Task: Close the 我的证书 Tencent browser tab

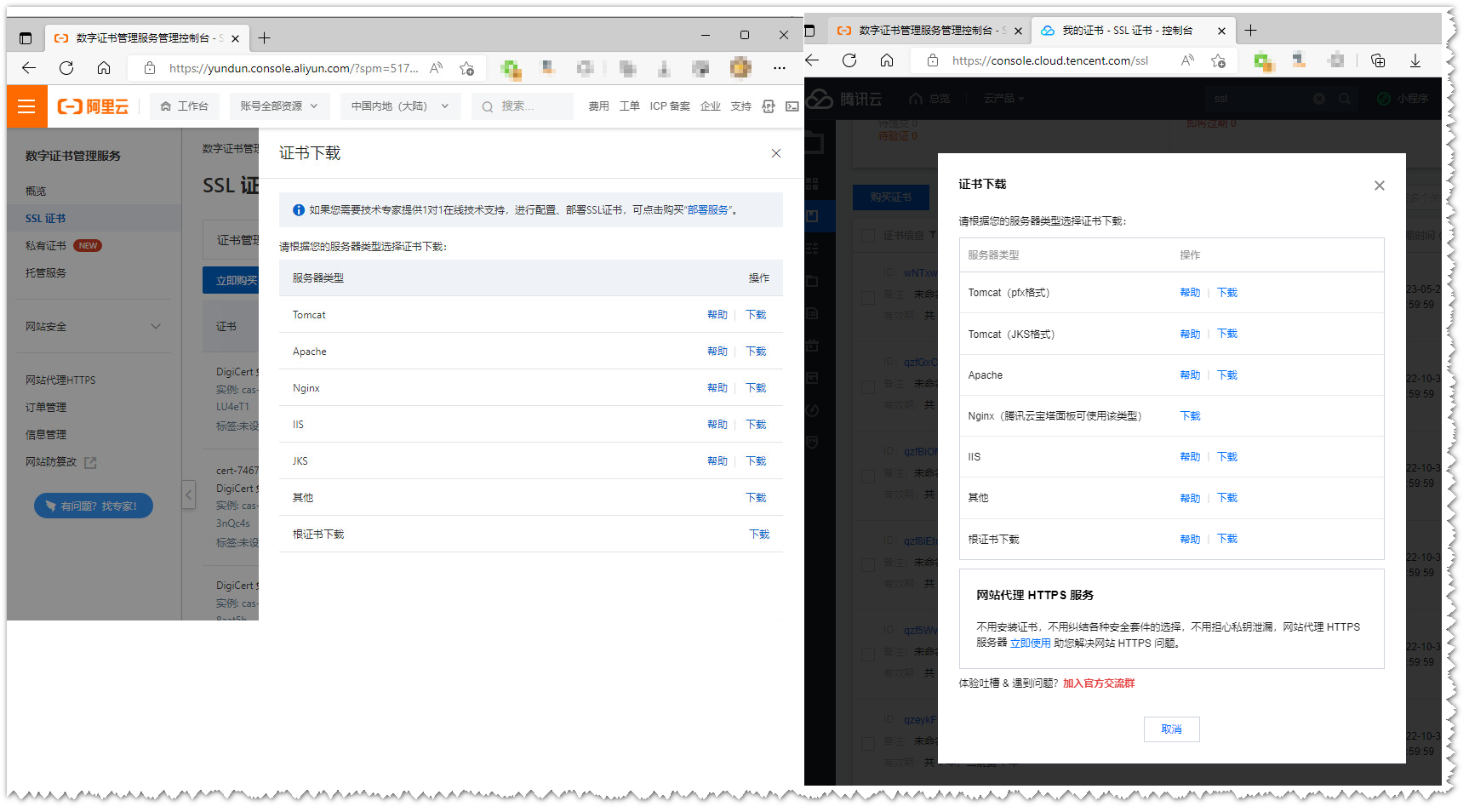Action: tap(1222, 31)
